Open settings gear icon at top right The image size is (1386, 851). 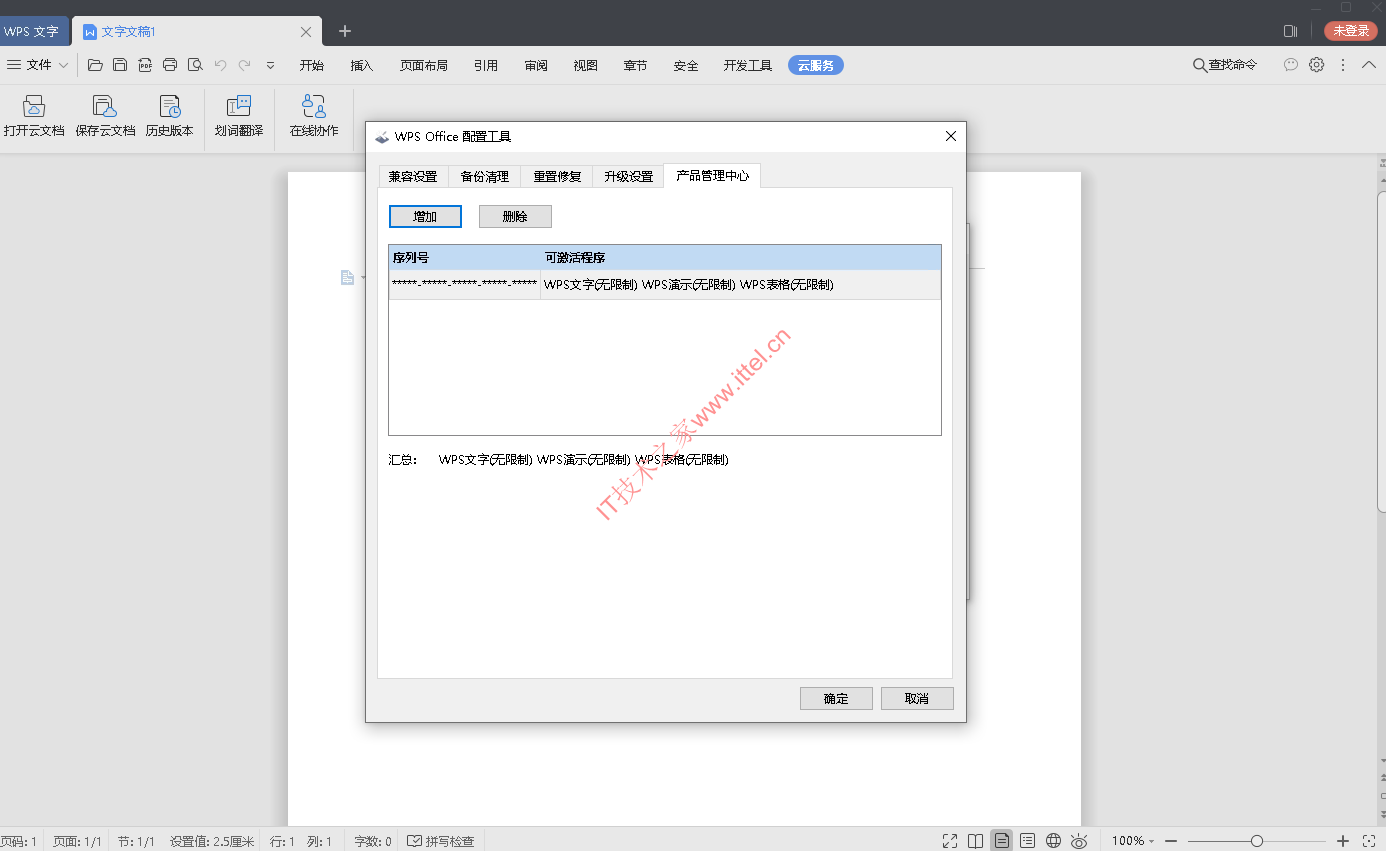pyautogui.click(x=1317, y=65)
